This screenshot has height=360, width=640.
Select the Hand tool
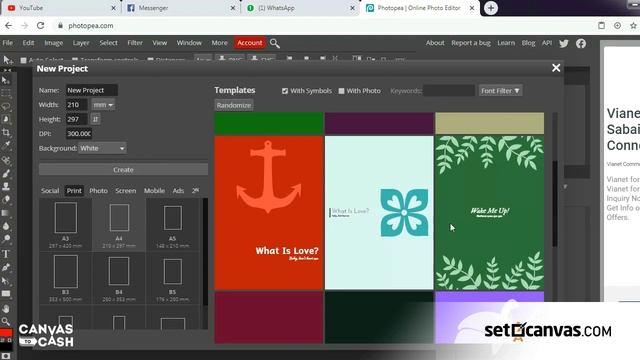[x=6, y=308]
